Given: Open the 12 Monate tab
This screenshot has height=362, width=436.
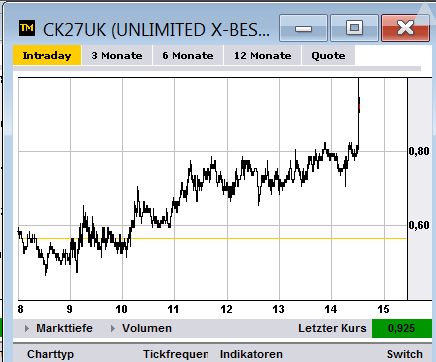Looking at the screenshot, I should [x=263, y=55].
